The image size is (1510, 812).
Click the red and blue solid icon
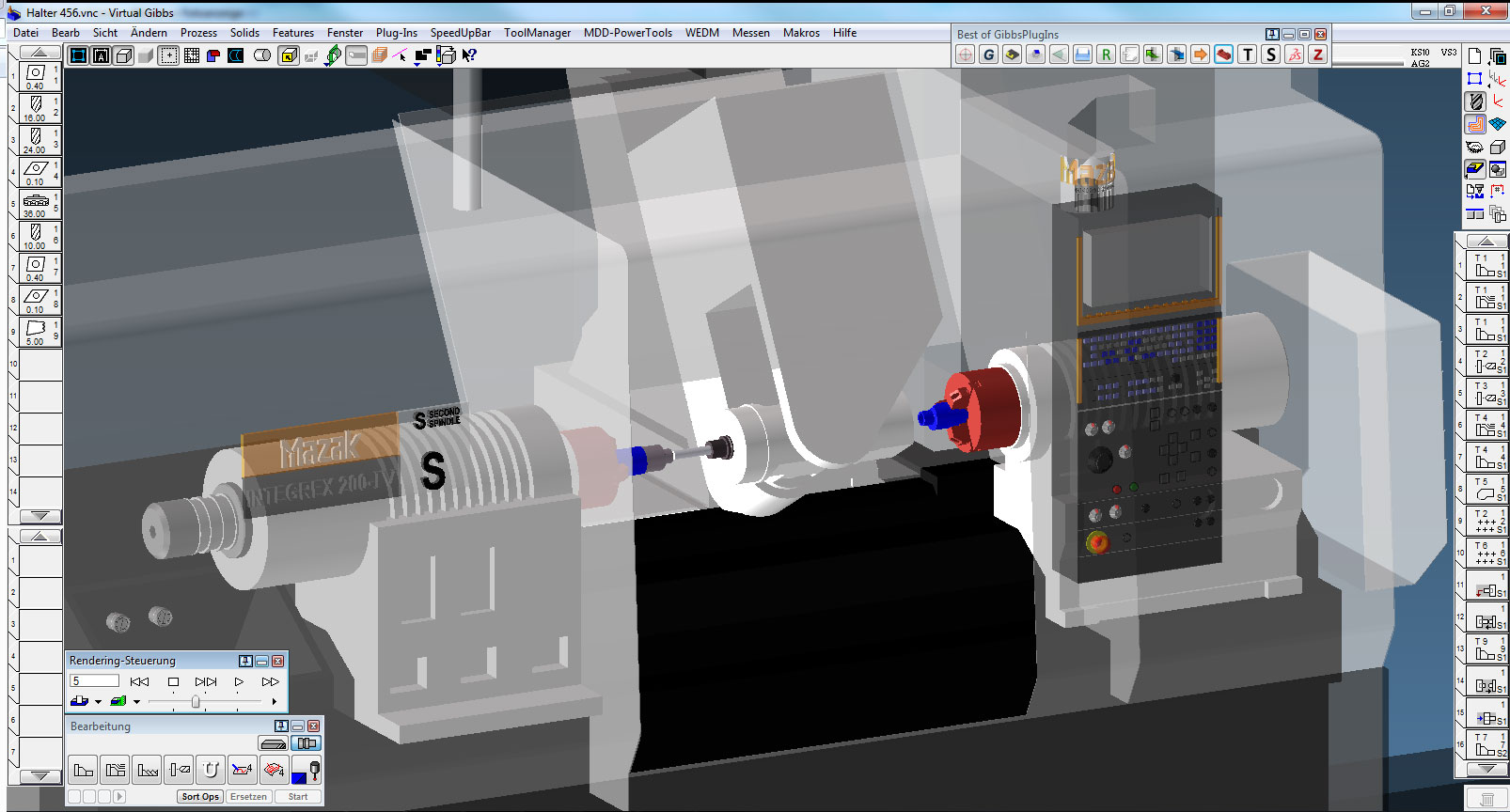coord(213,55)
